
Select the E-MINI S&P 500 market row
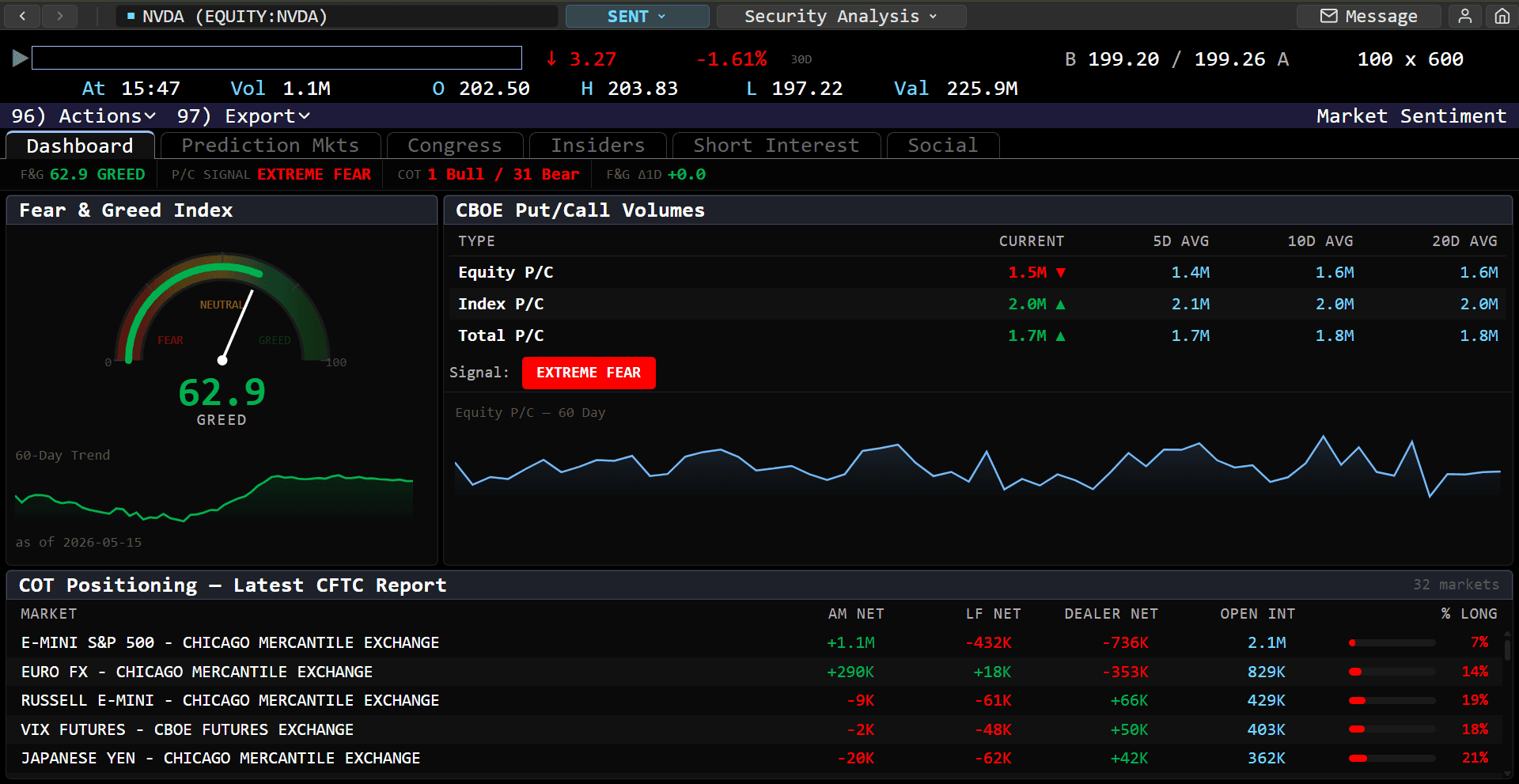pos(756,642)
